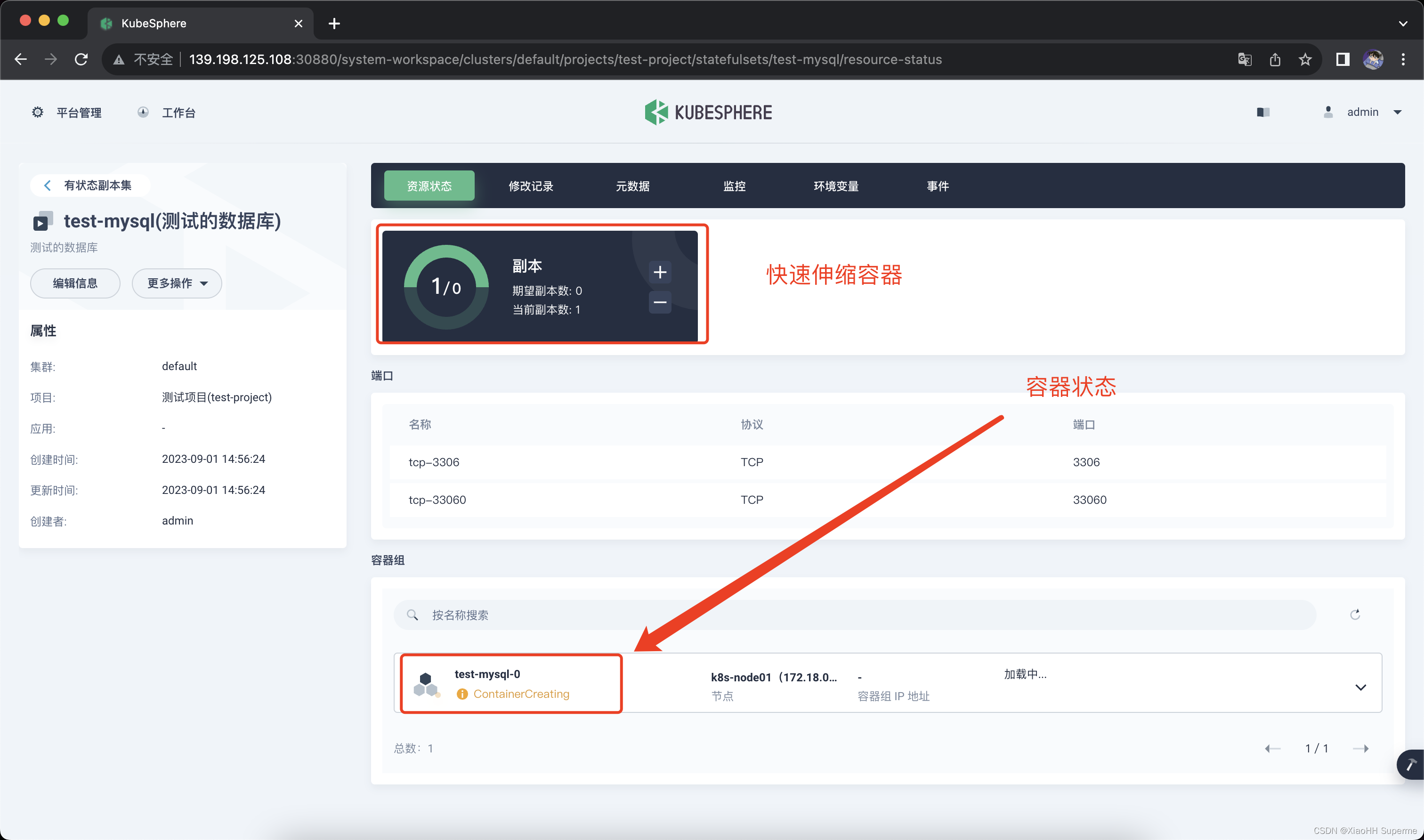Open the browser share icon

(1275, 59)
